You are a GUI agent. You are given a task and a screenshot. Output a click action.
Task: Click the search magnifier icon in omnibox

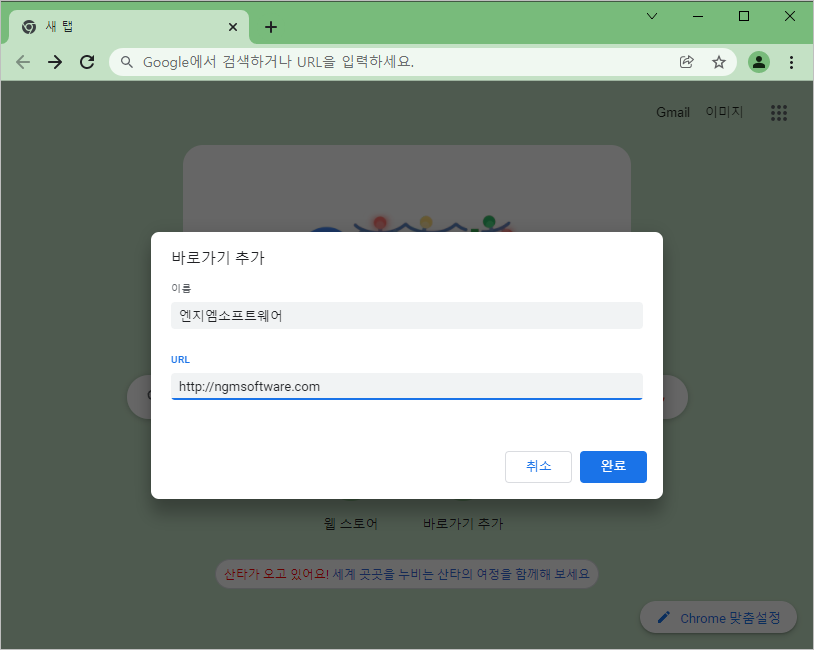127,62
